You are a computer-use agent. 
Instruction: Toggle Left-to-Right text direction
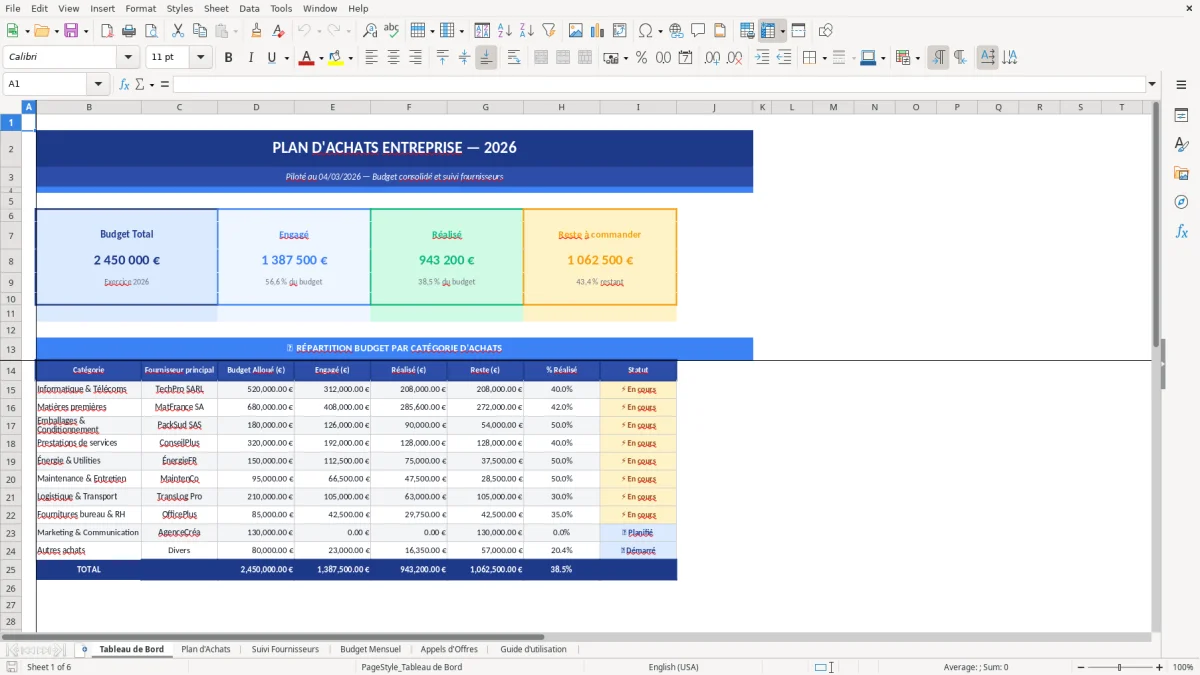click(x=938, y=58)
